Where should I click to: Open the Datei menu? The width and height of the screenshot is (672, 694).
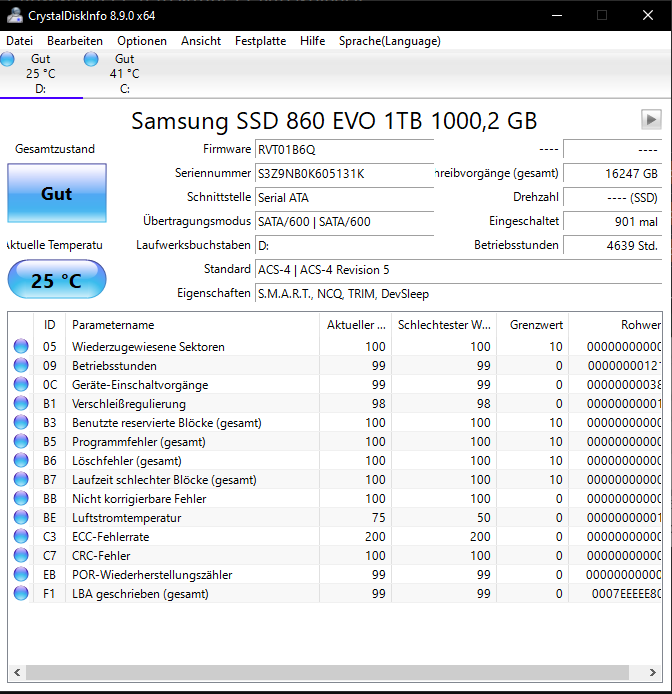point(19,41)
